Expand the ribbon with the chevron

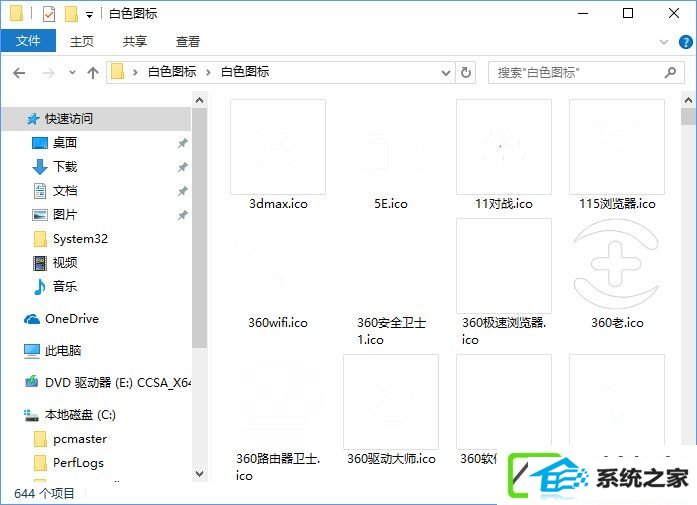pos(664,42)
